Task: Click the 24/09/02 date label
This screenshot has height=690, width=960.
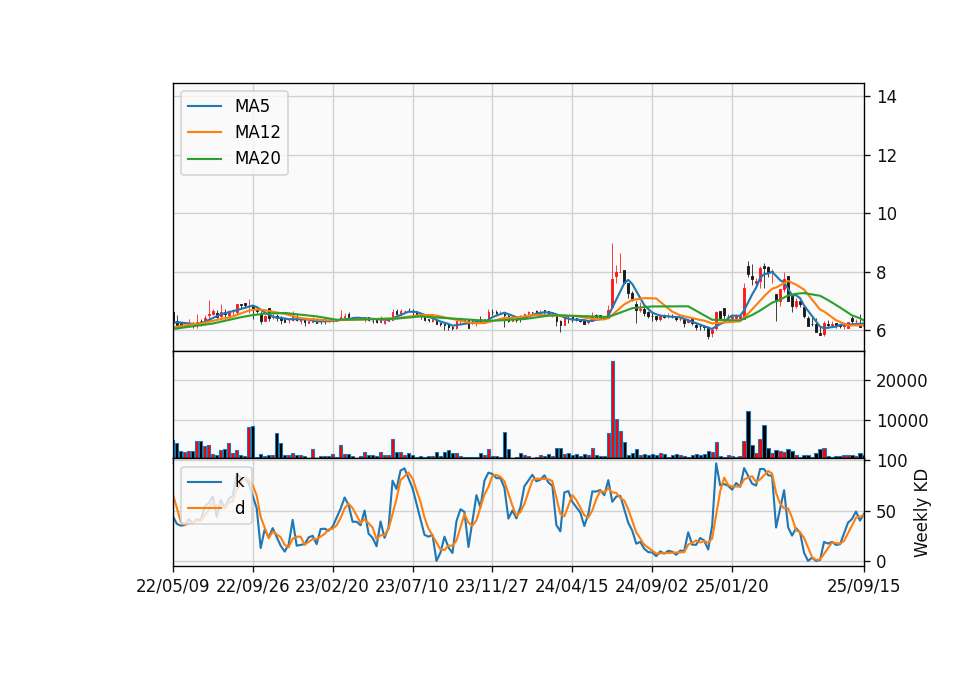Action: tap(651, 586)
